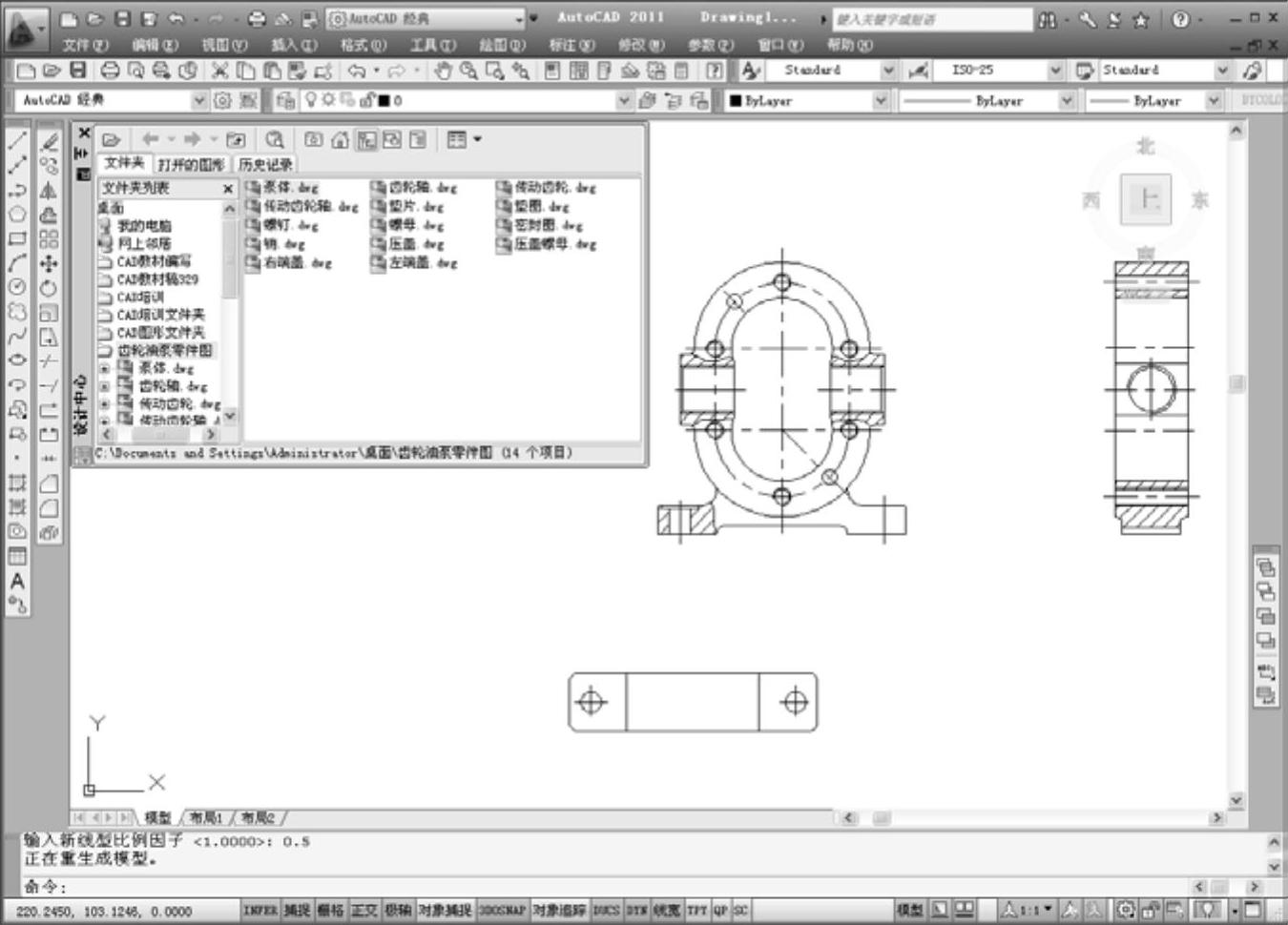Switch to the 打开的图形 tab
Viewport: 1288px width, 925px height.
(x=191, y=165)
